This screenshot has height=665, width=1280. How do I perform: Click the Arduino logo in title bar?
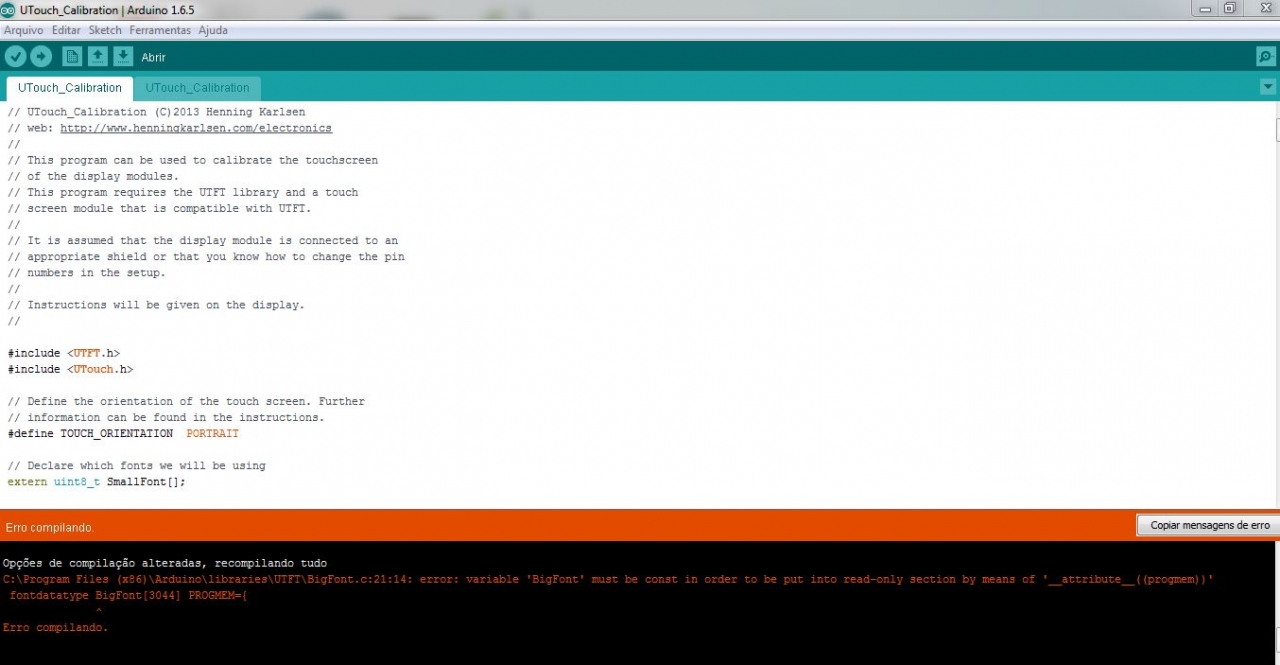point(8,9)
